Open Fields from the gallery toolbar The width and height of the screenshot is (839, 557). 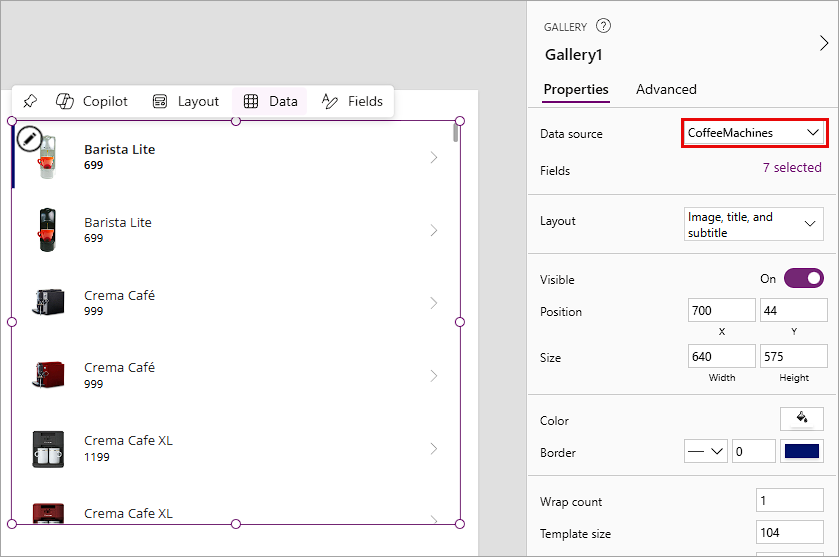click(x=352, y=101)
